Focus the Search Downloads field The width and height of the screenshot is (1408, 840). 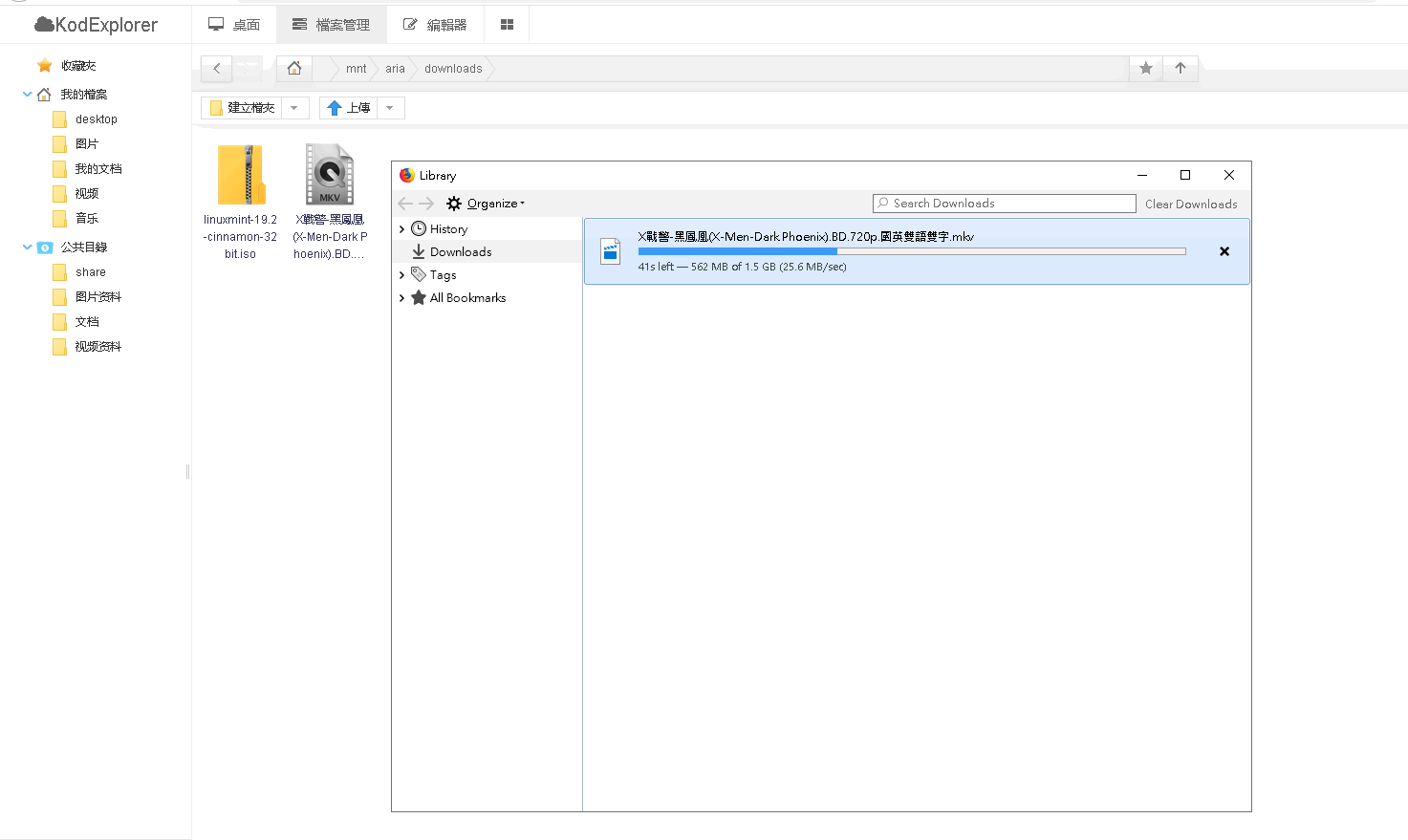pos(1004,204)
